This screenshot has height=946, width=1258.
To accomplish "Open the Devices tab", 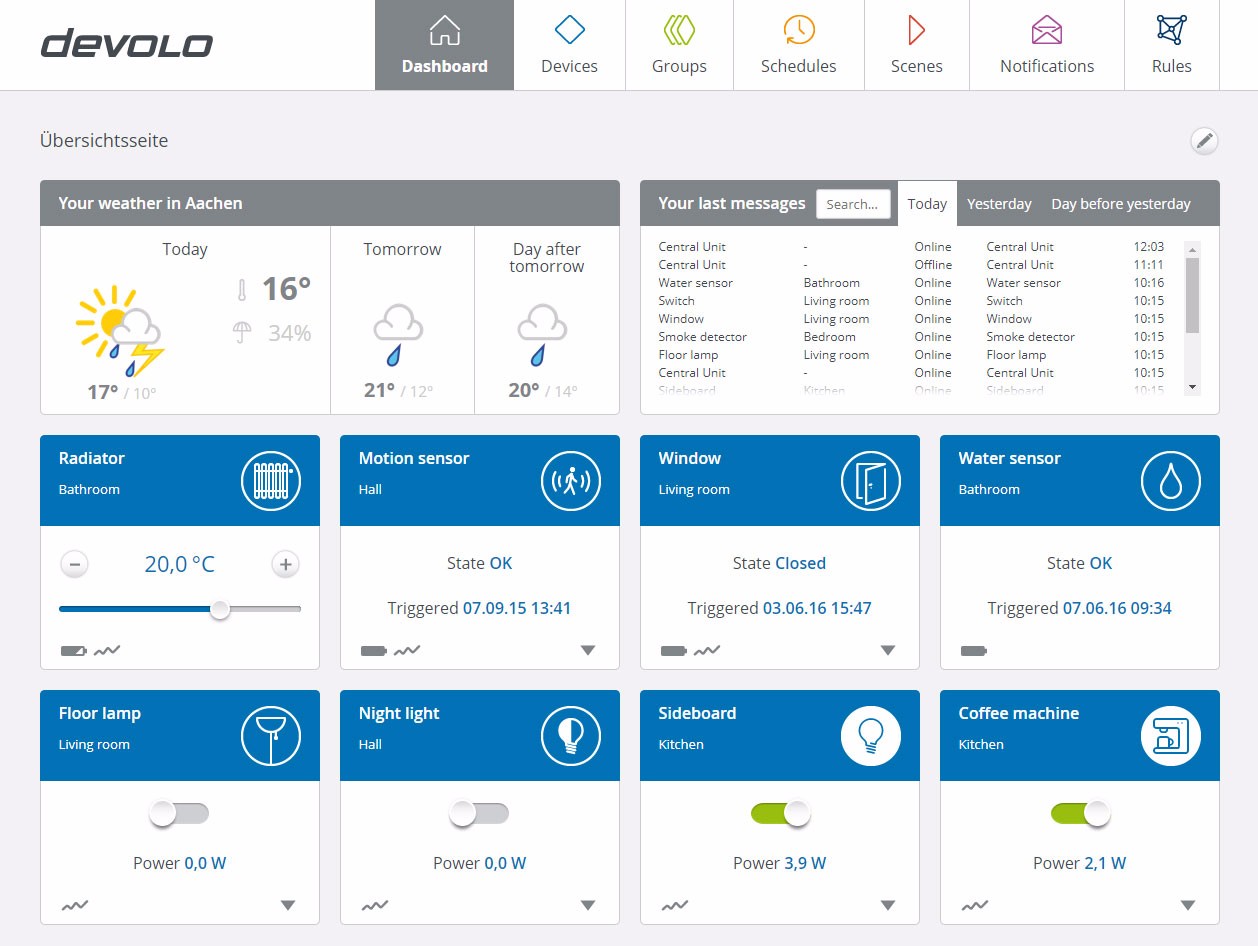I will 569,45.
